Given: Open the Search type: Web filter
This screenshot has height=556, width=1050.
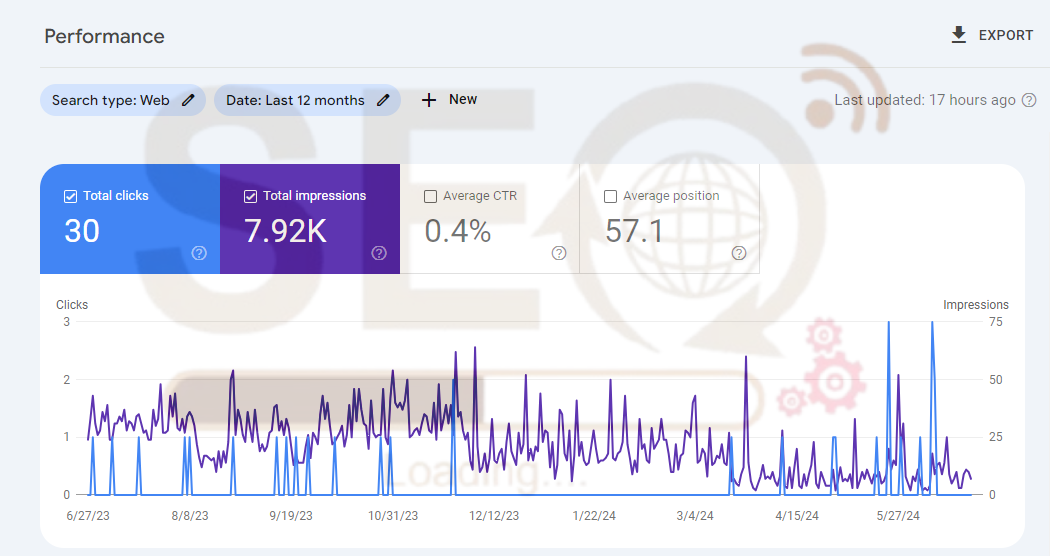Looking at the screenshot, I should (110, 100).
